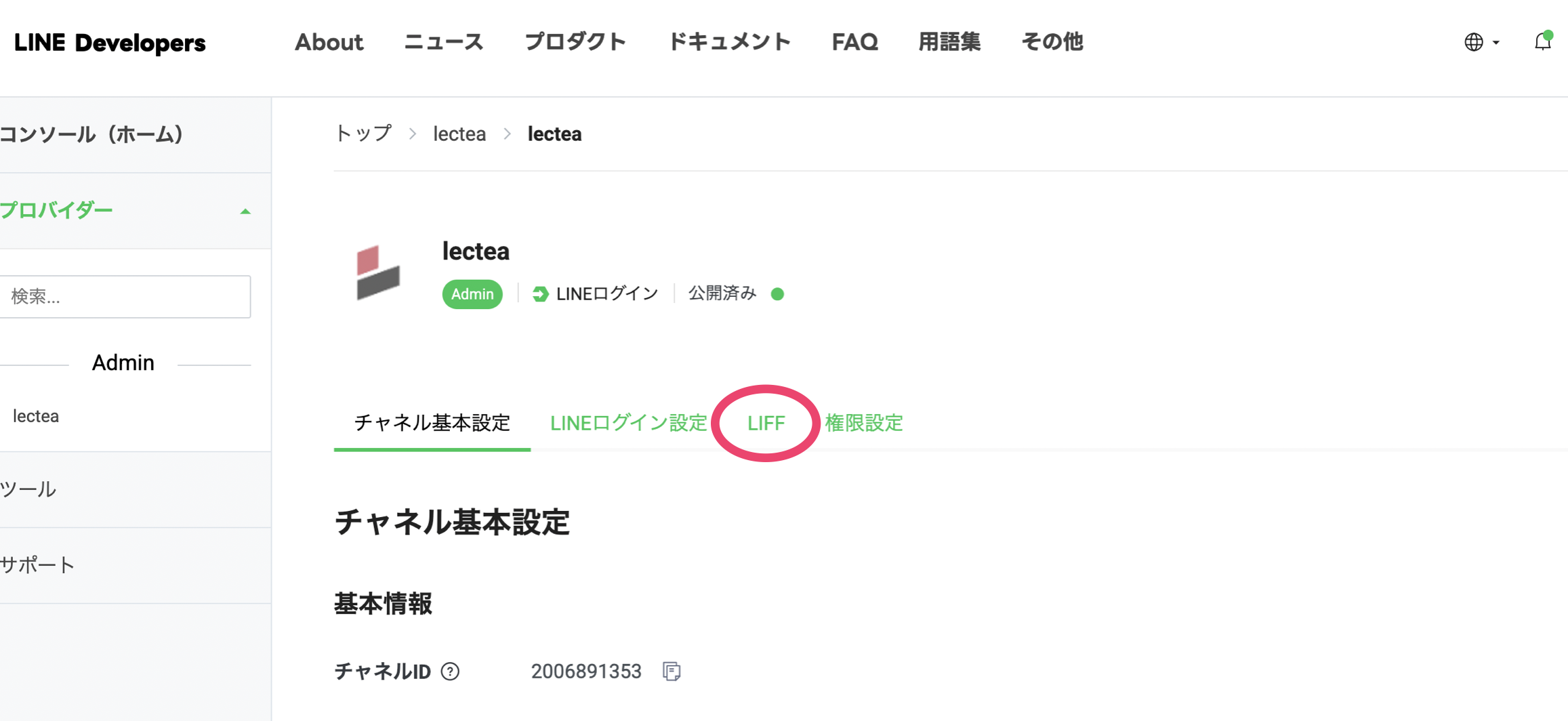Click the copy icon next to channel ID

point(672,671)
